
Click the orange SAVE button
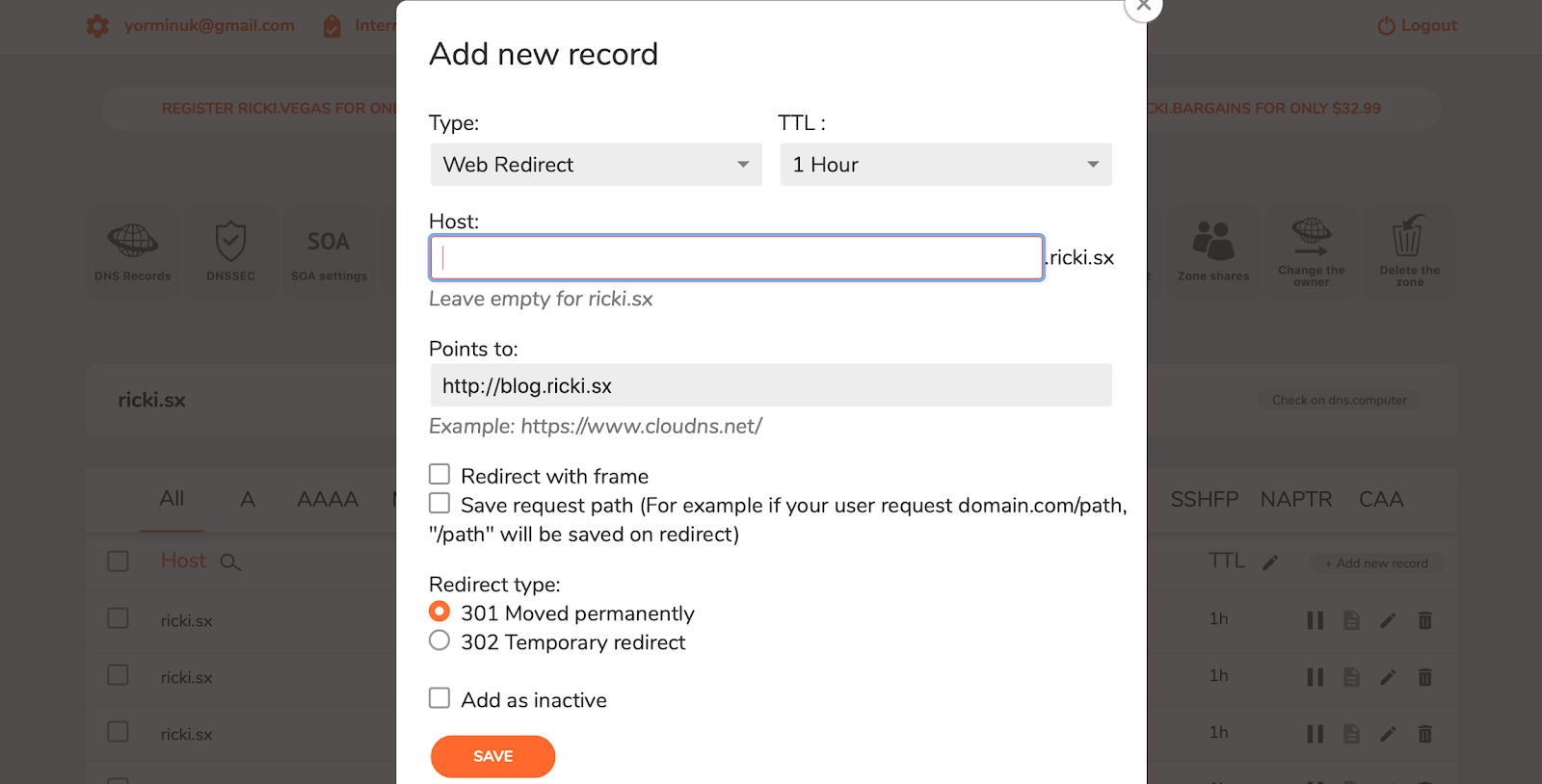(492, 756)
